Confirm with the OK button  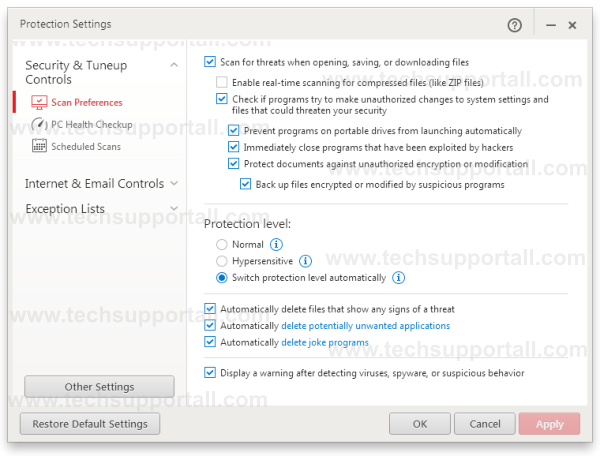pyautogui.click(x=420, y=424)
